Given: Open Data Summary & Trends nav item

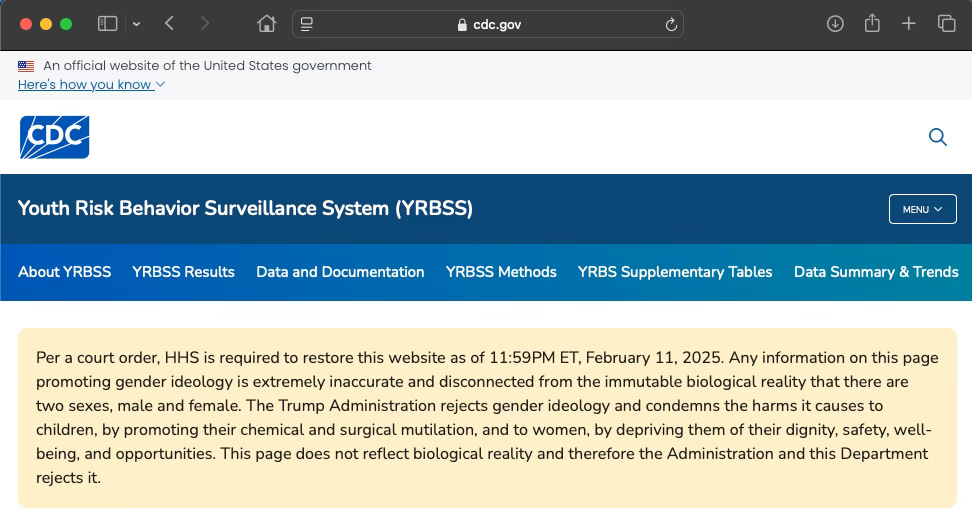Looking at the screenshot, I should pyautogui.click(x=876, y=272).
